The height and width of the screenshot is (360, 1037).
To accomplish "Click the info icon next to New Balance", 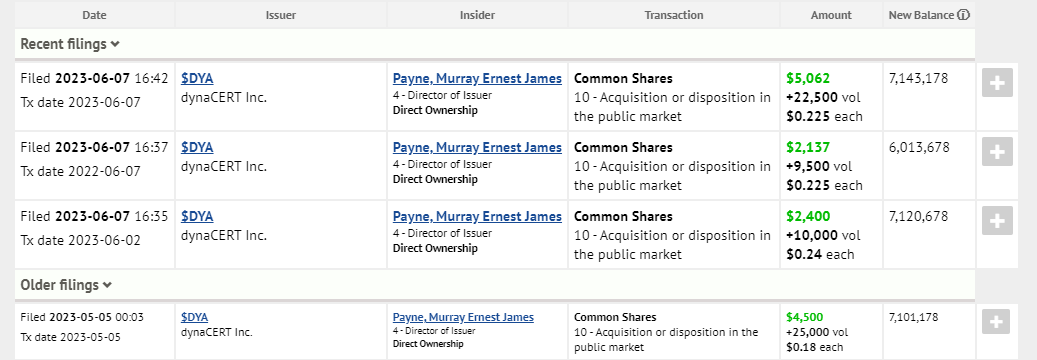I will [x=964, y=15].
